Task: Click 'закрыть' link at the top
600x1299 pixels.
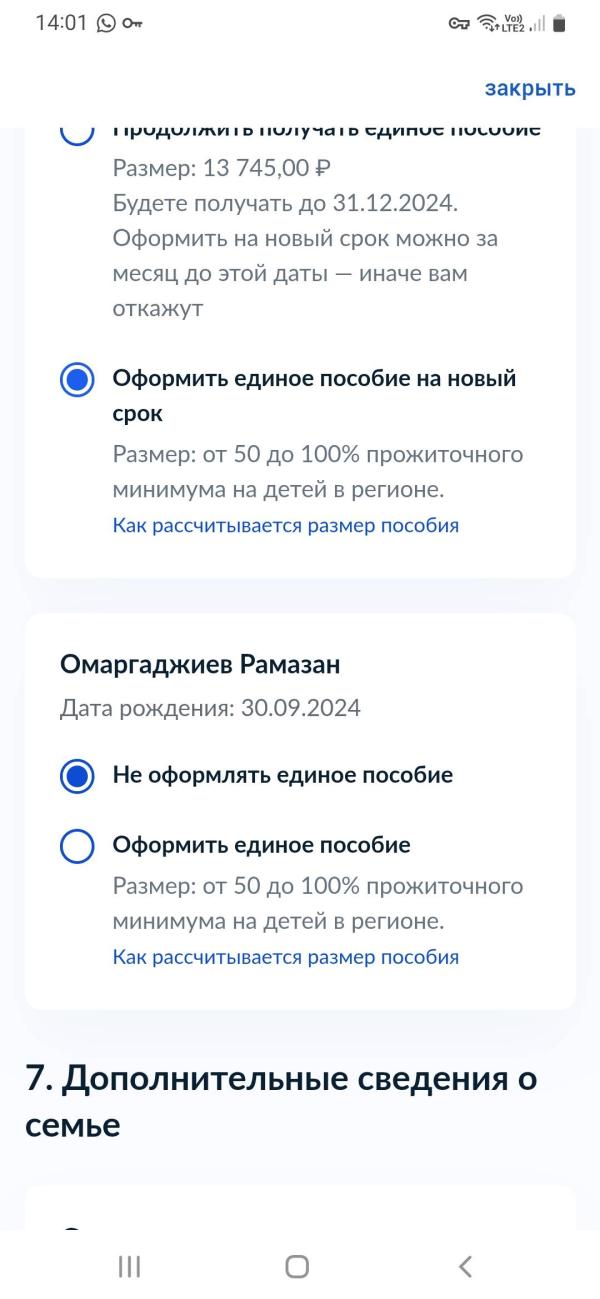Action: [530, 88]
